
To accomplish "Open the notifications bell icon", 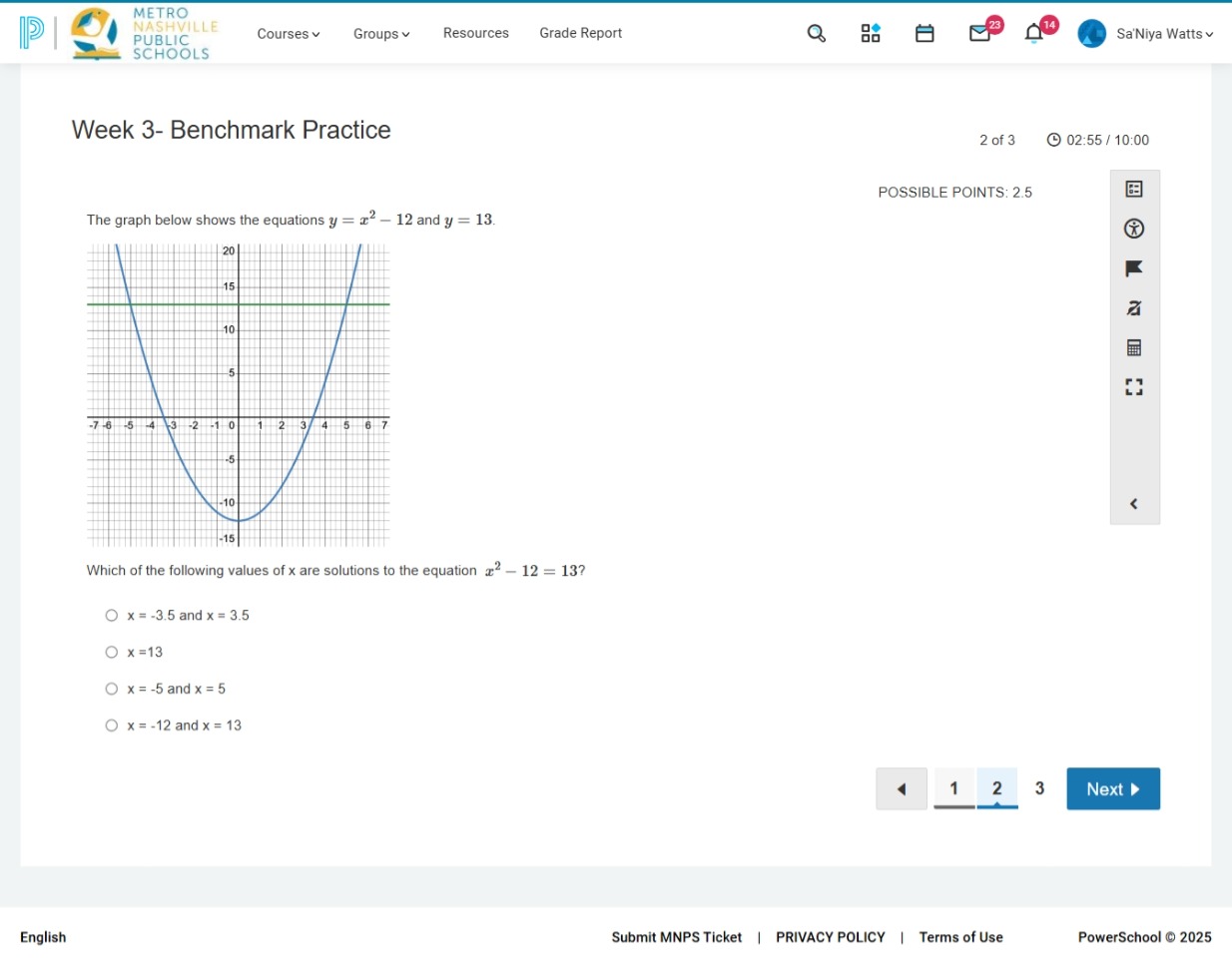I will coord(1034,34).
